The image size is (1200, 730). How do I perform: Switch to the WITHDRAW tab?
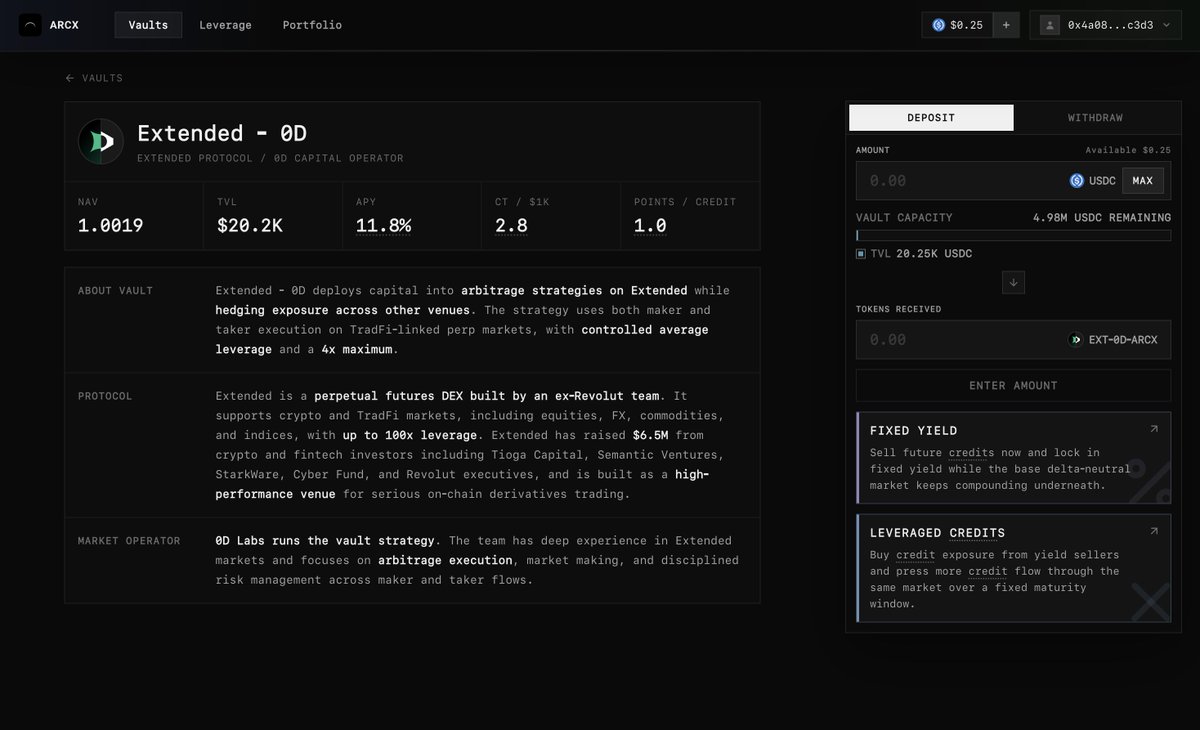(x=1095, y=118)
